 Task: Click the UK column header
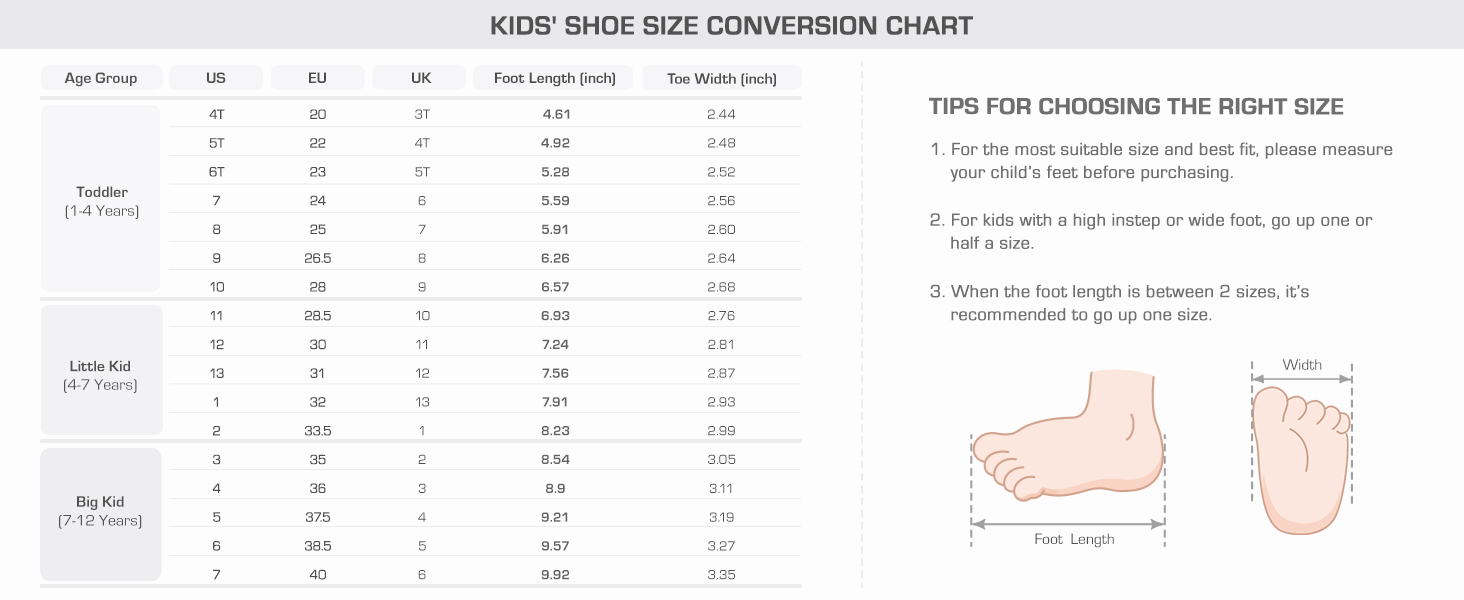click(421, 78)
